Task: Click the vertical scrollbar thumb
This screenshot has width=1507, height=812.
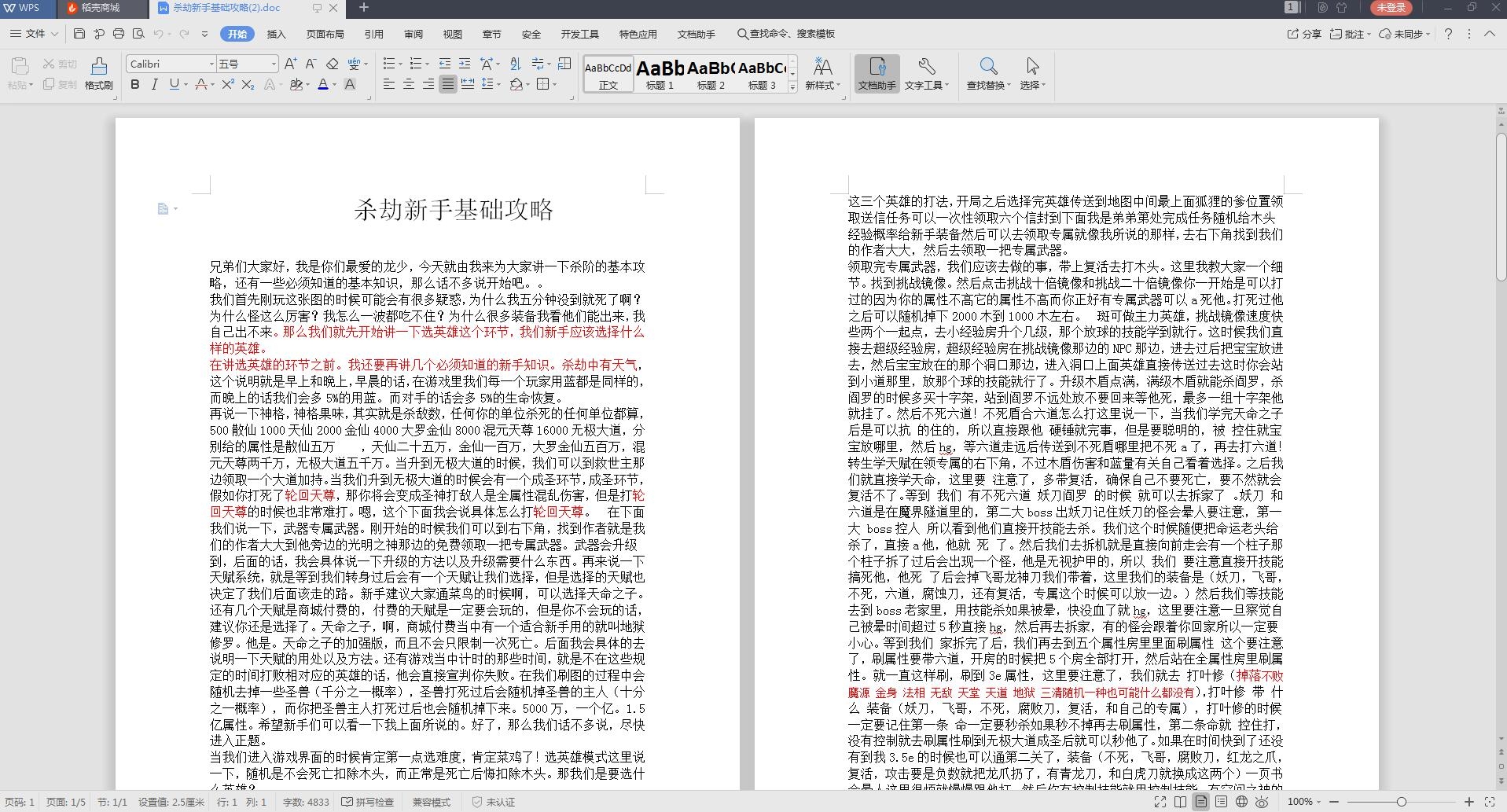Action: [1501, 208]
